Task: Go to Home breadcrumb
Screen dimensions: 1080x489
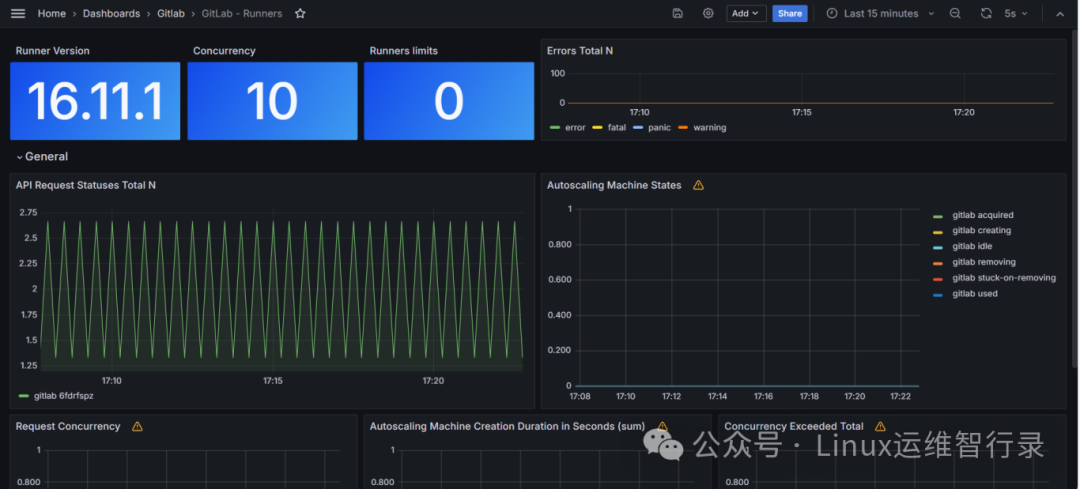Action: 52,13
